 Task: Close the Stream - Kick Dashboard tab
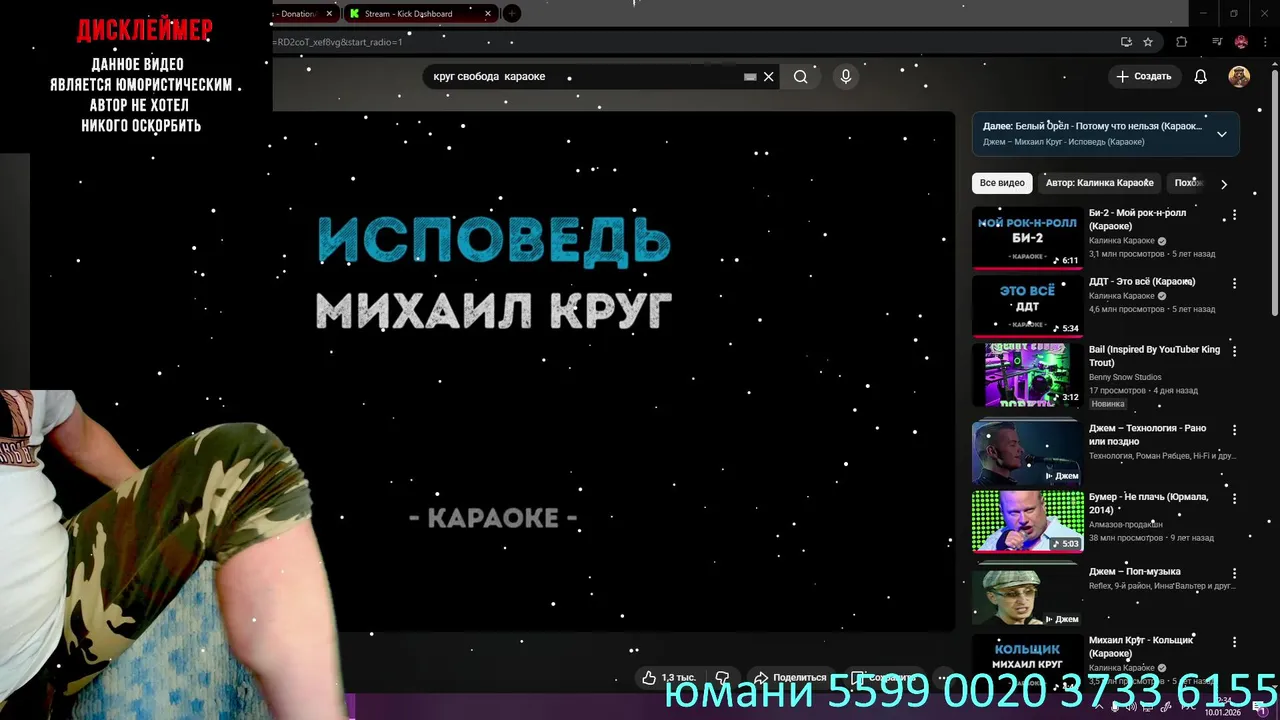[x=488, y=14]
